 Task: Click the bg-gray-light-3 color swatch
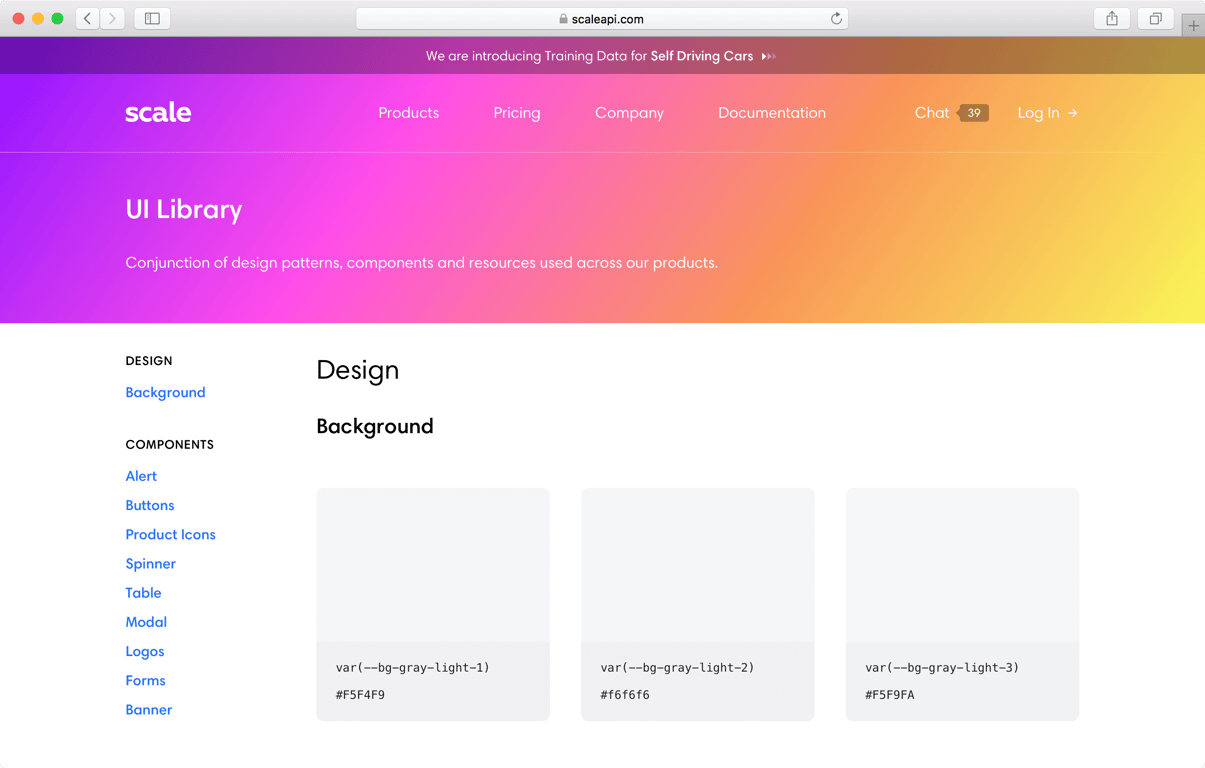click(x=962, y=565)
